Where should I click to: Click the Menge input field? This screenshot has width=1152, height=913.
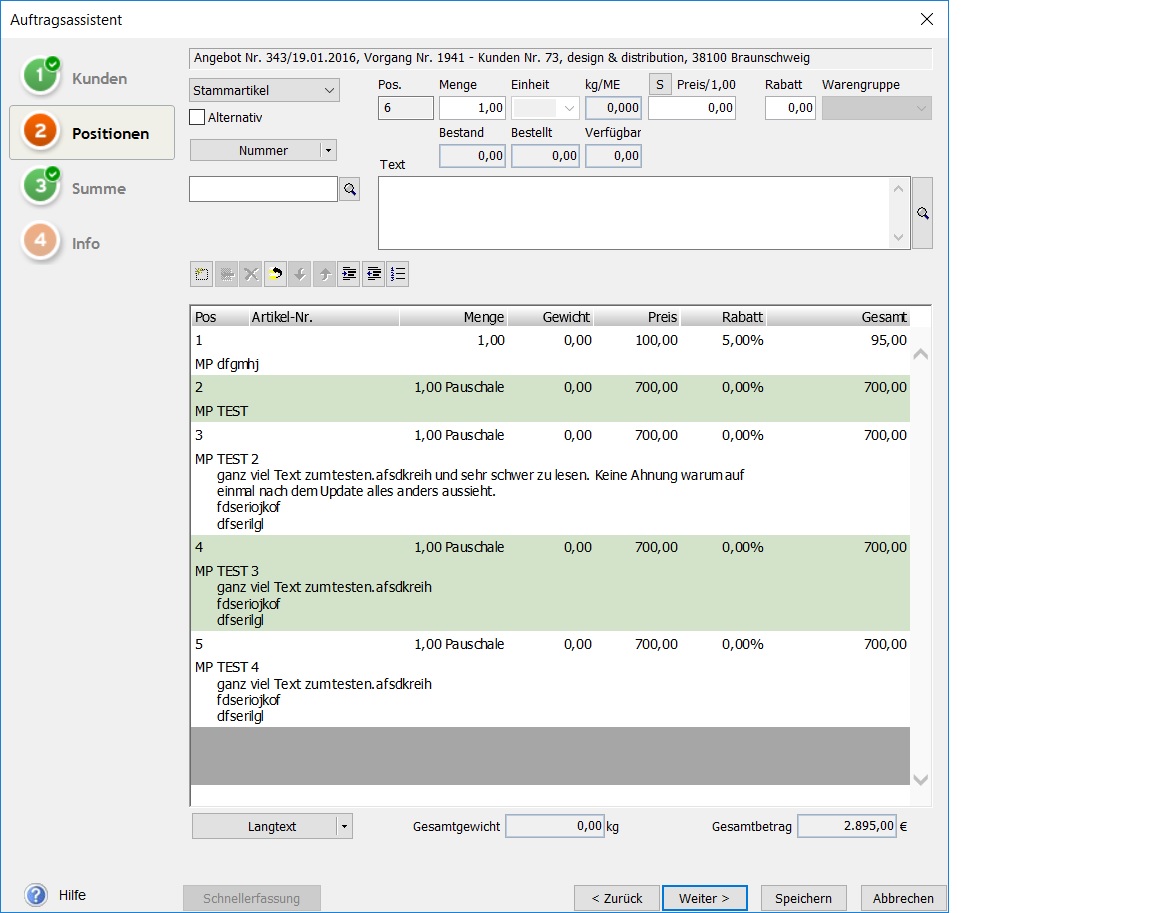[x=472, y=108]
